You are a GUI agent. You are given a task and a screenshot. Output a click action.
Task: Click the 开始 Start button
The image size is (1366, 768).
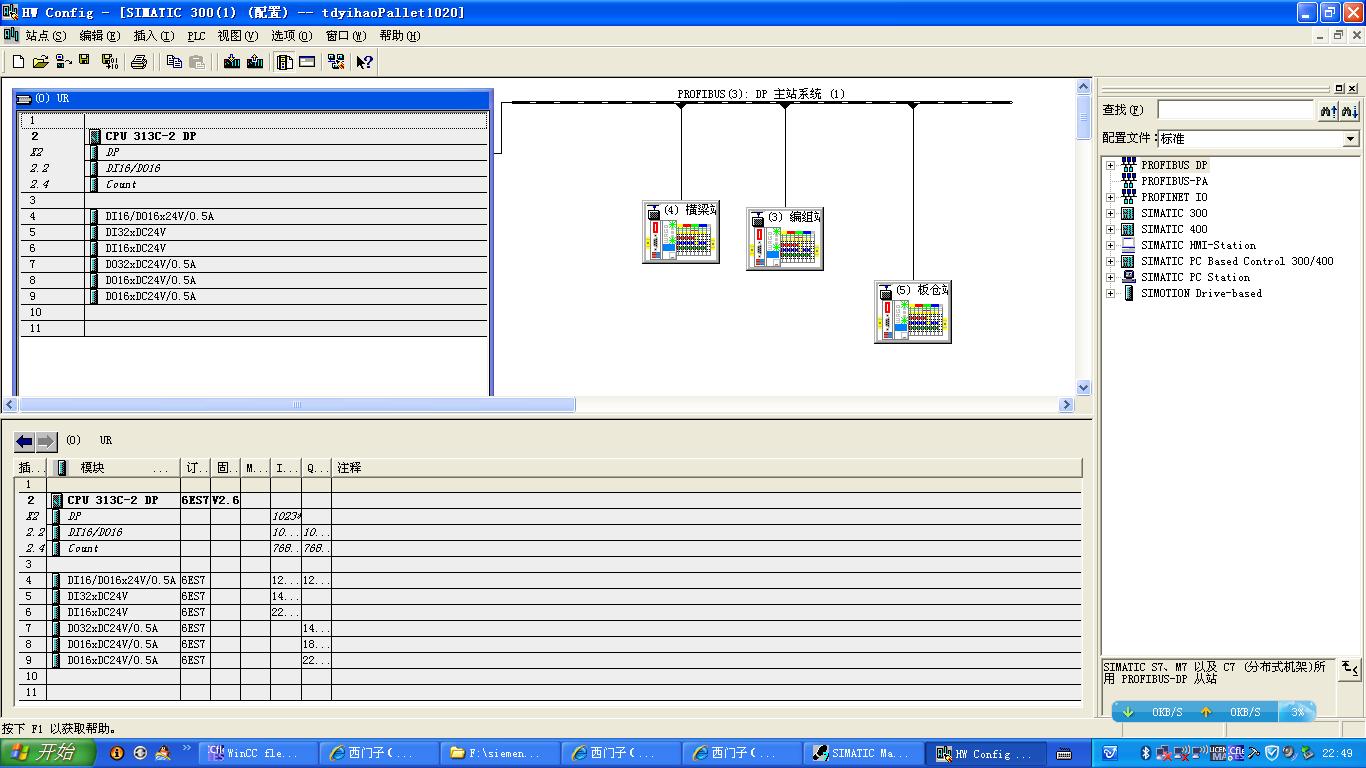click(48, 753)
